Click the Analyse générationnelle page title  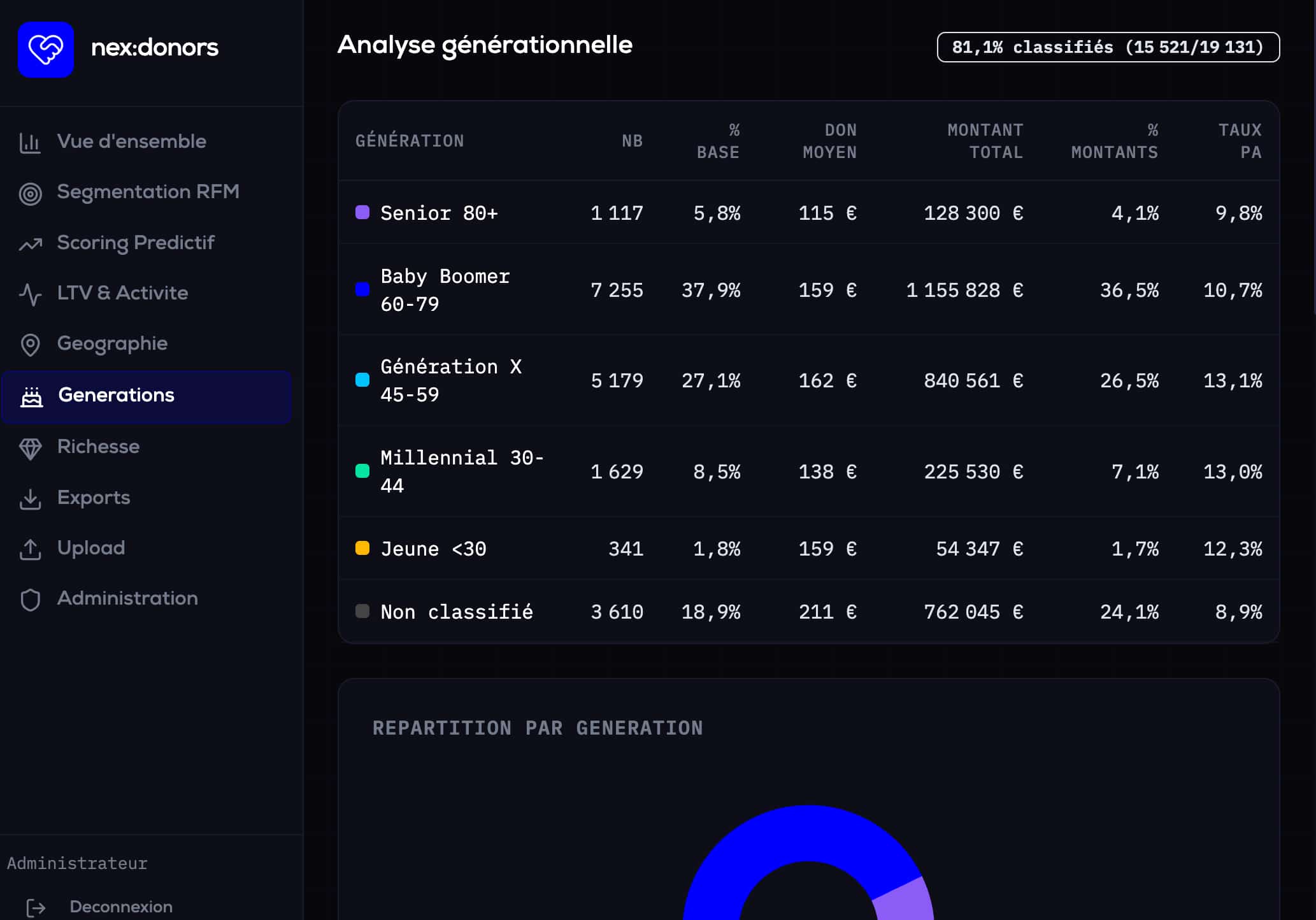click(485, 45)
